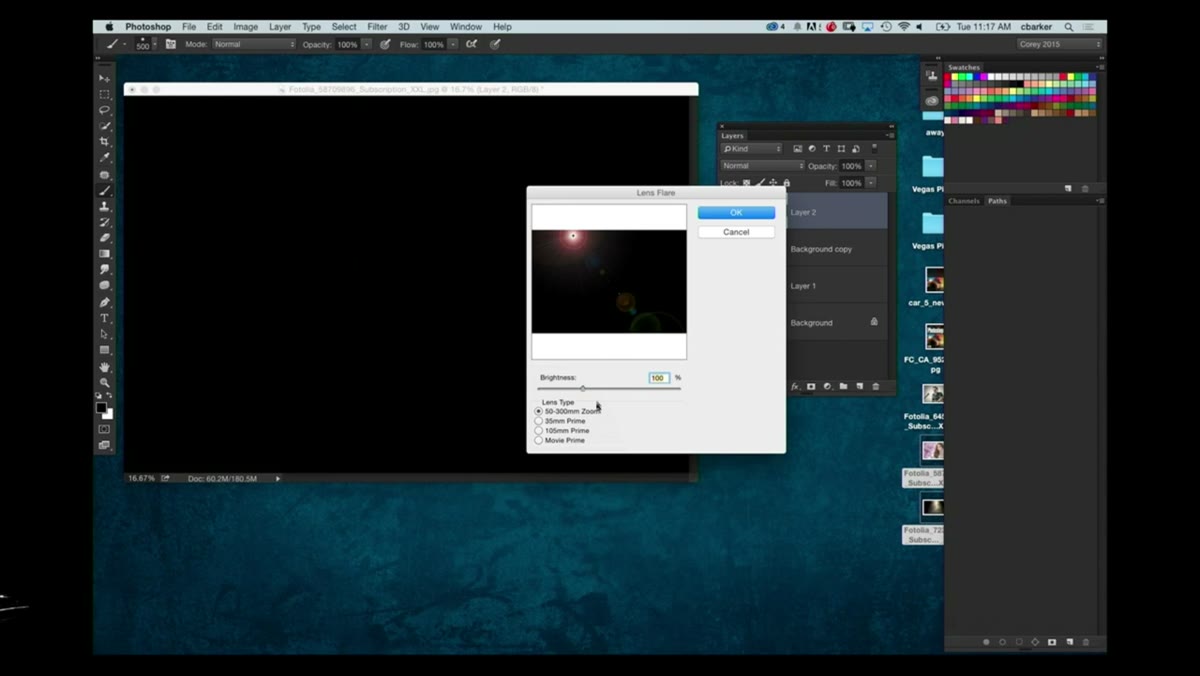1200x676 pixels.
Task: Click Cancel in Lens Flare dialog
Action: tap(736, 232)
